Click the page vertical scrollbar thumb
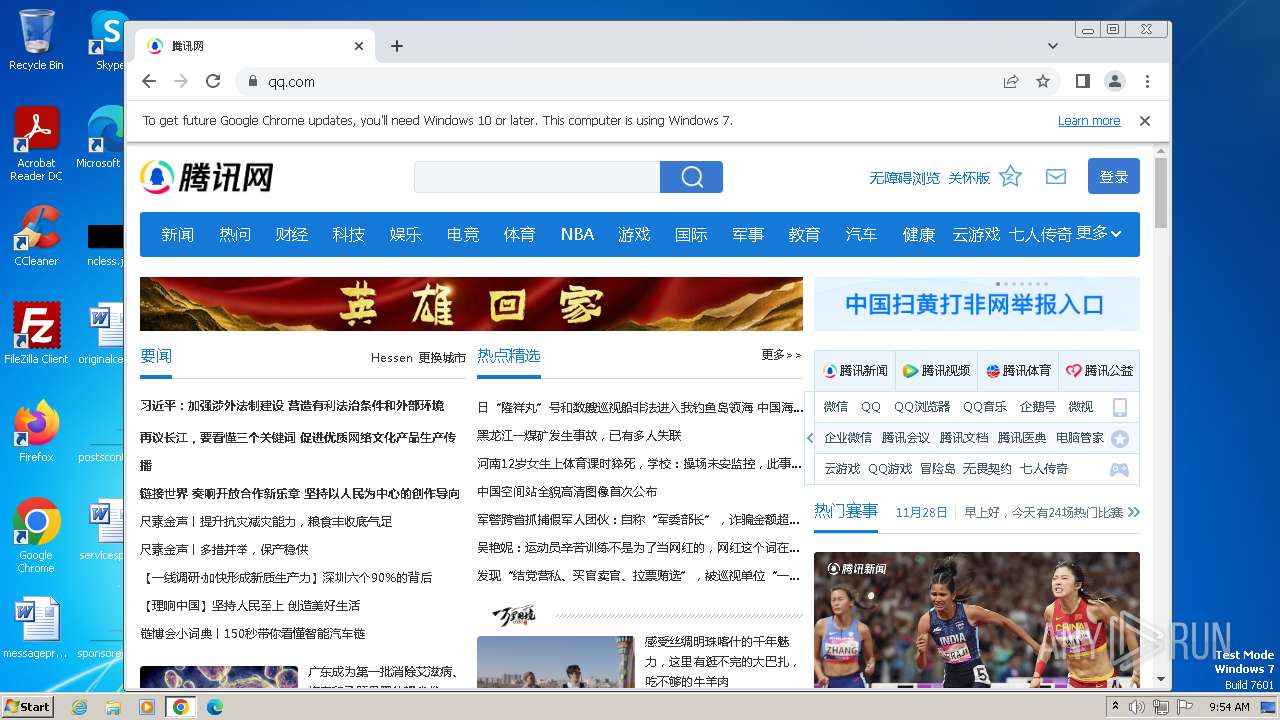 pos(1161,193)
